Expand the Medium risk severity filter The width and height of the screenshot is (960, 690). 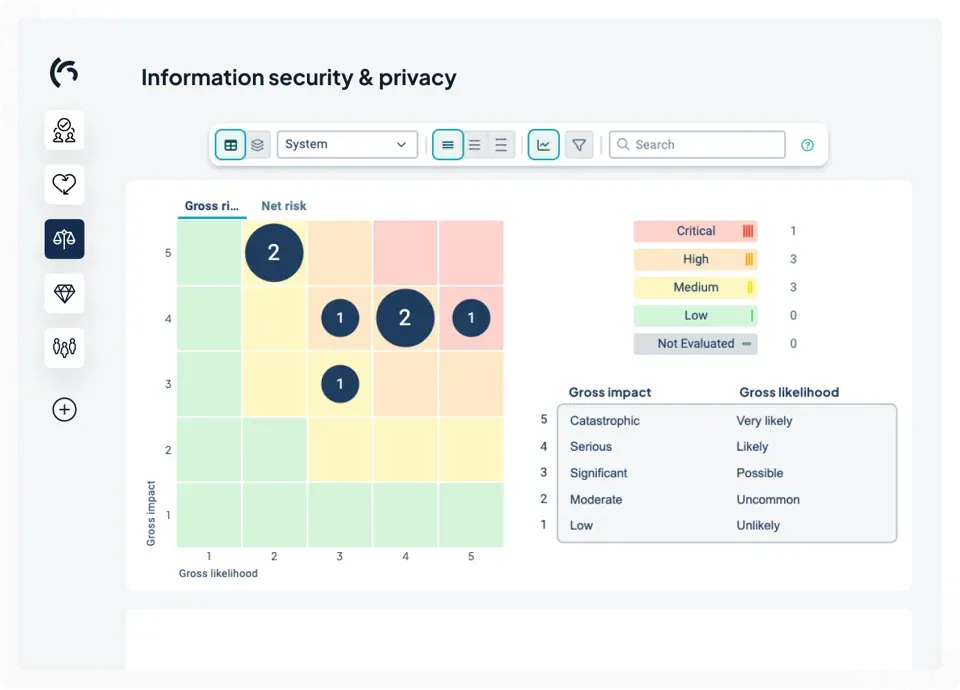point(695,287)
